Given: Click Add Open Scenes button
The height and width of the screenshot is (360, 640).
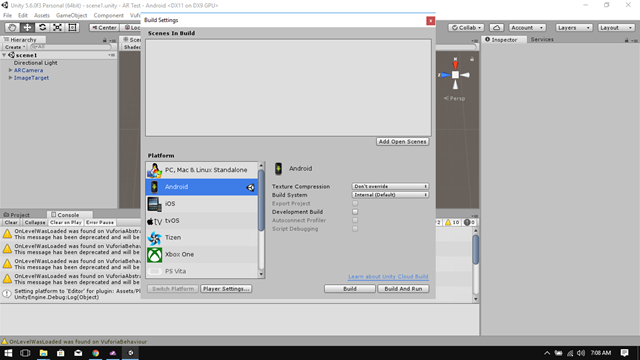Looking at the screenshot, I should coord(402,142).
